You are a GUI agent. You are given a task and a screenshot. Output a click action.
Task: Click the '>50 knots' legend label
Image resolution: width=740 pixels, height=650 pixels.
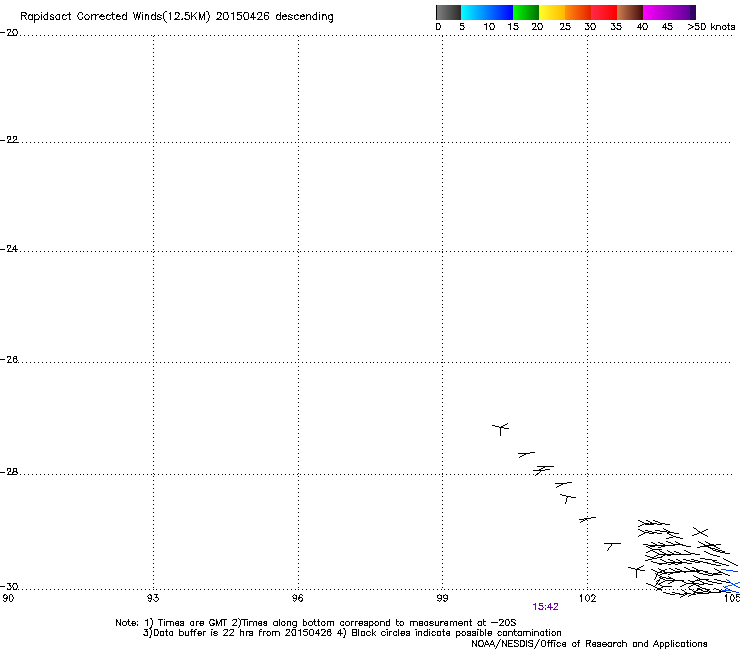tap(711, 27)
